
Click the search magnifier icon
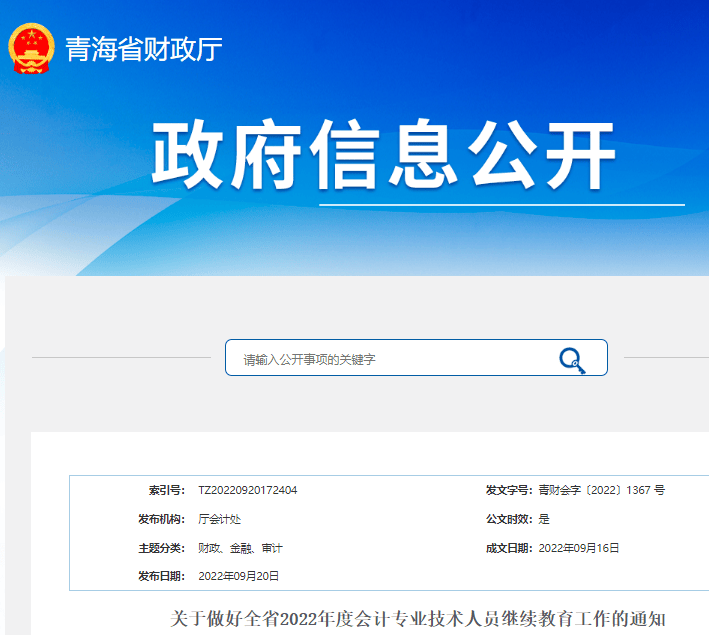[x=572, y=360]
